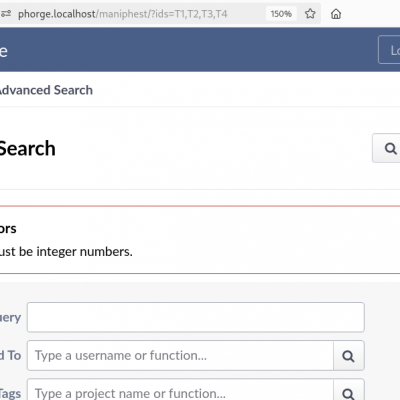
Task: Focus the project name or function field
Action: 180,390
